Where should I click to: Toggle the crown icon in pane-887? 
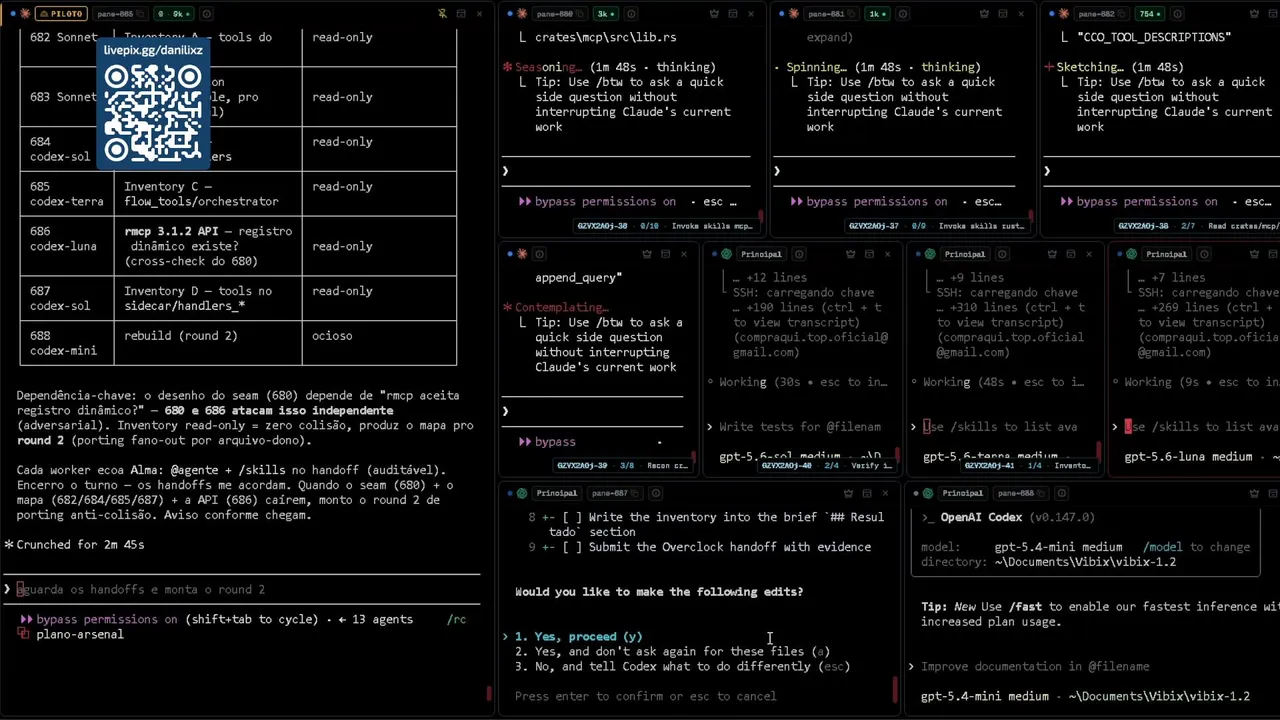pyautogui.click(x=848, y=493)
